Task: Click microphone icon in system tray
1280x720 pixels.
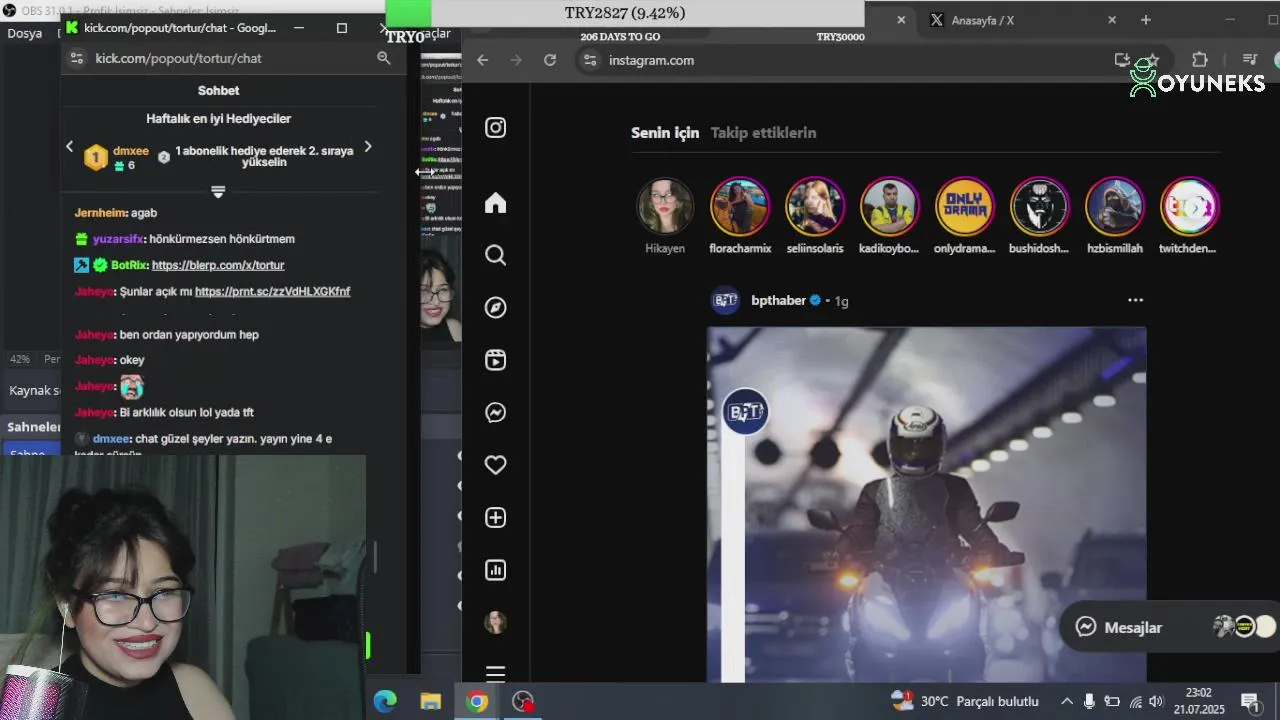Action: point(1089,701)
